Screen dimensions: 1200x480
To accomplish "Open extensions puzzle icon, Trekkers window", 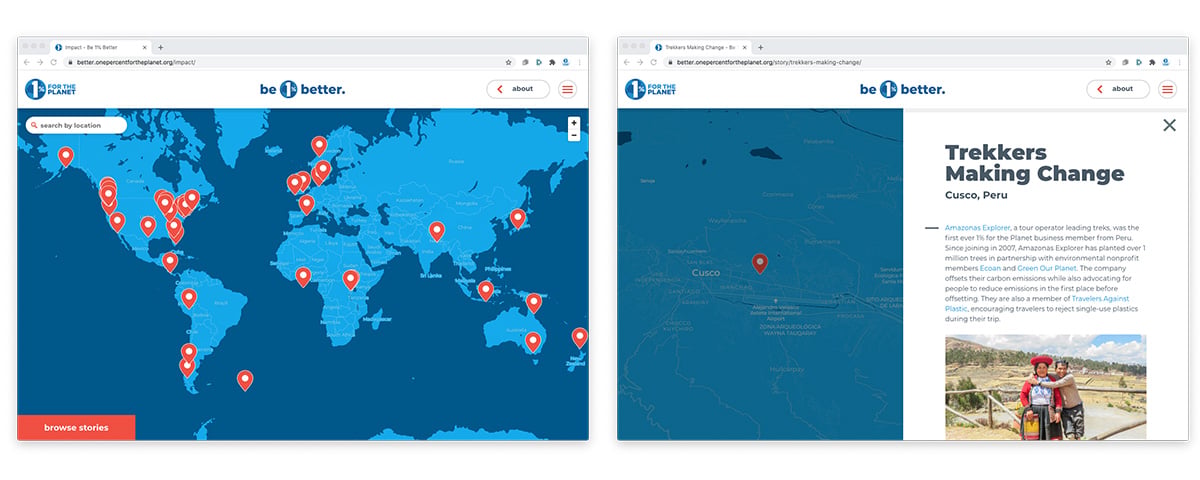I will (x=1152, y=62).
